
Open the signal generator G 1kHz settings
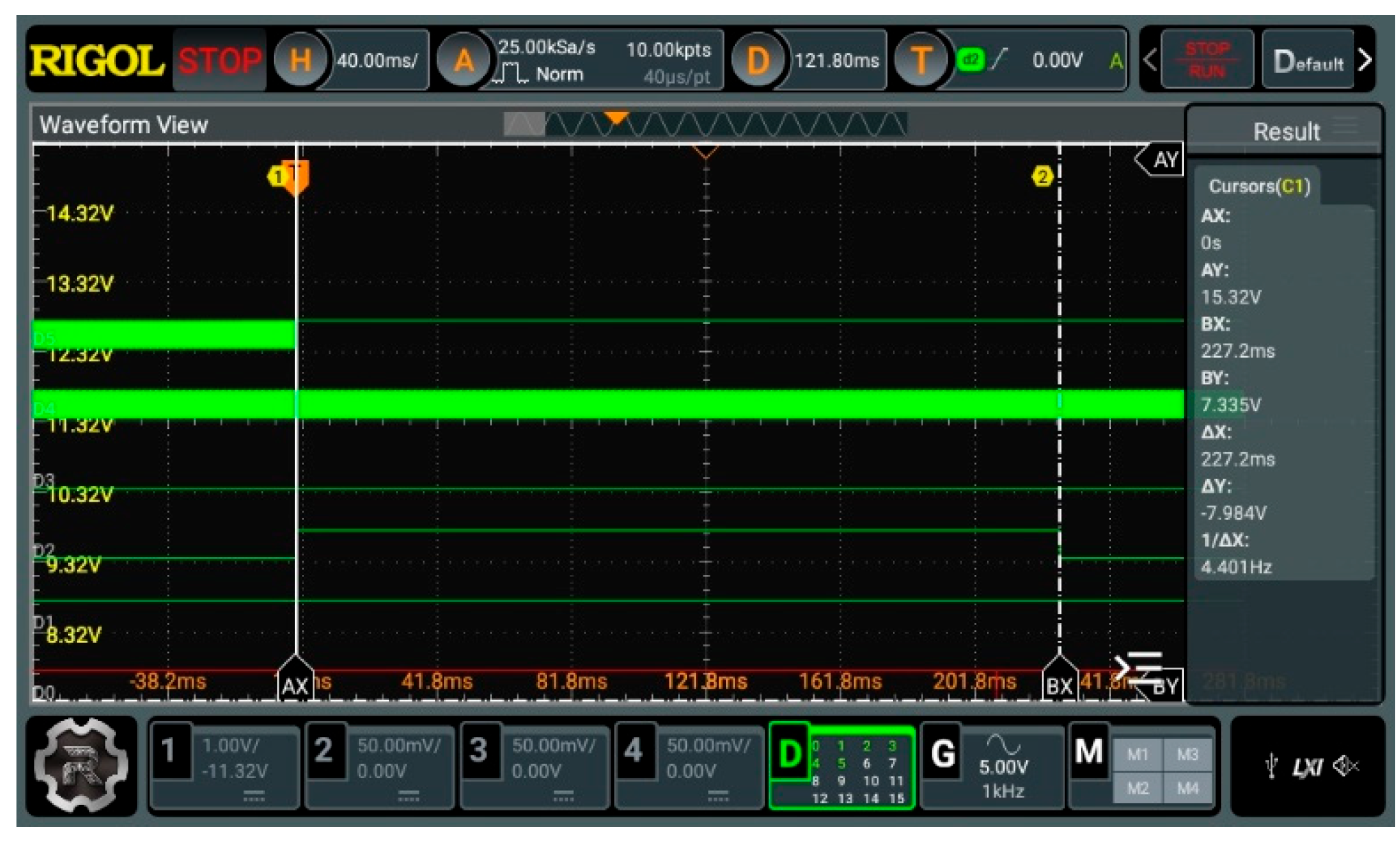click(x=1002, y=767)
